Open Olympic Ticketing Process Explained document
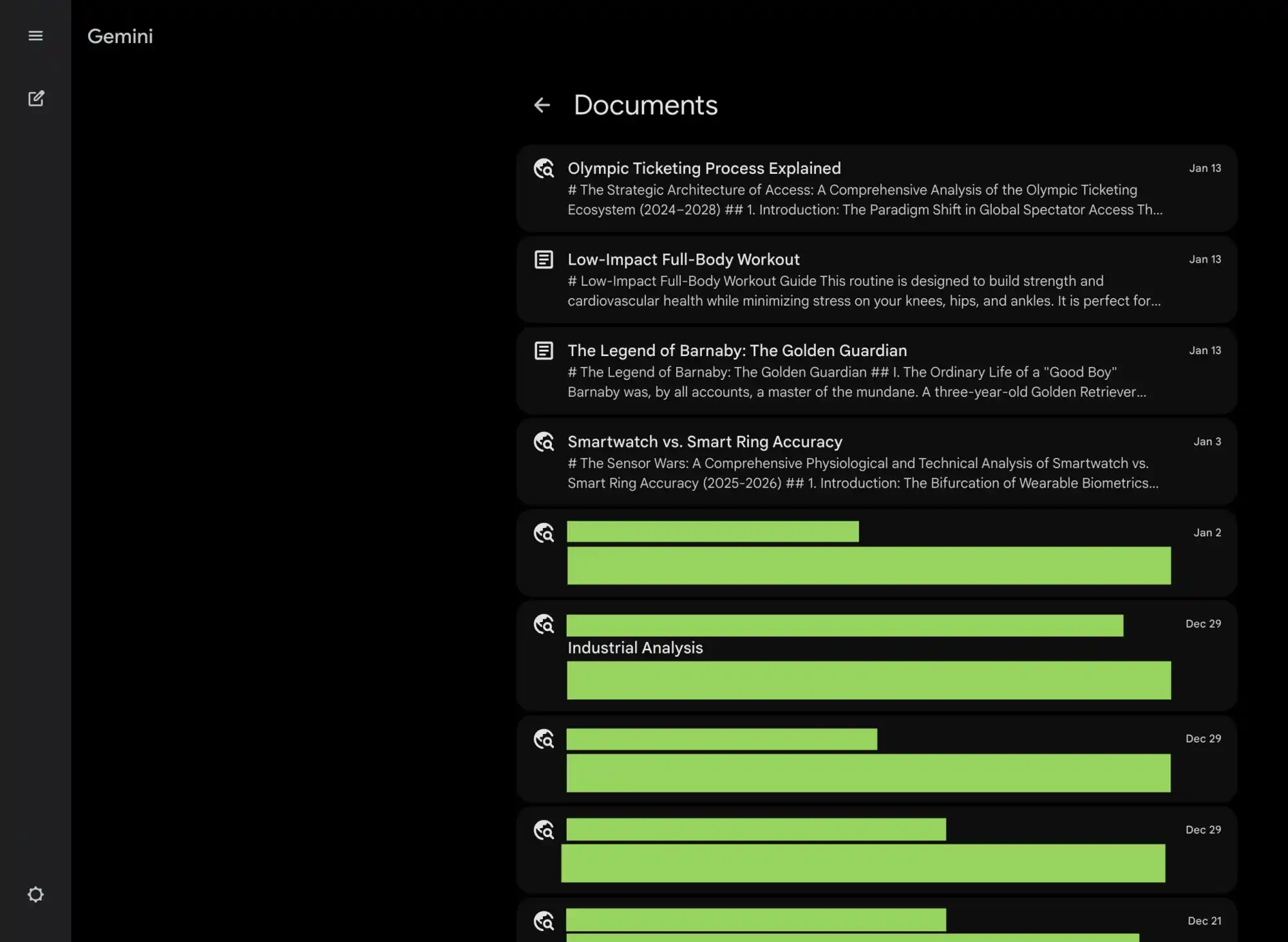 pos(704,169)
